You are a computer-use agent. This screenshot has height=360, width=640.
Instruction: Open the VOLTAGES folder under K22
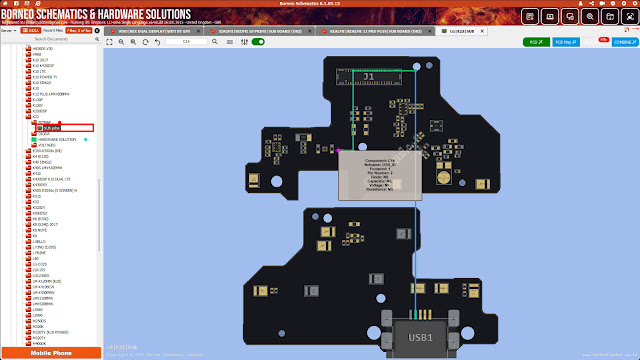click(47, 145)
